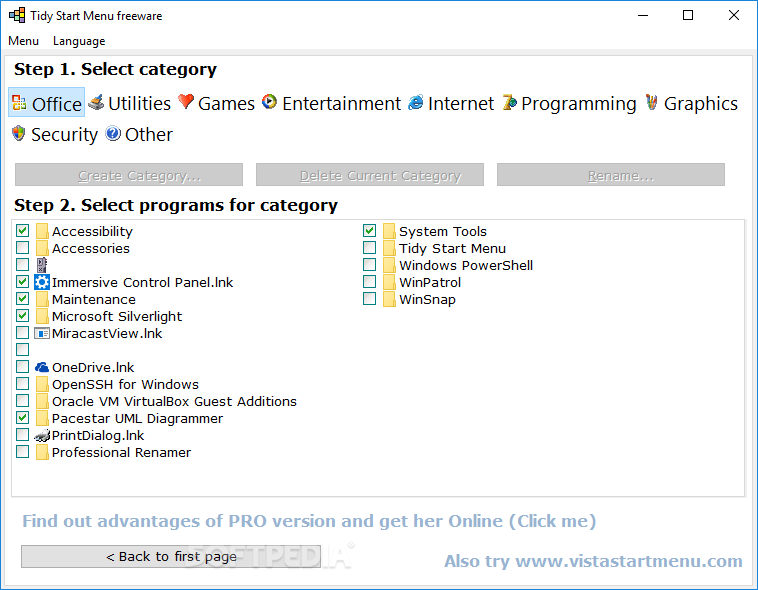The width and height of the screenshot is (758, 590).
Task: Uncheck the System Tools checkbox
Action: click(369, 231)
